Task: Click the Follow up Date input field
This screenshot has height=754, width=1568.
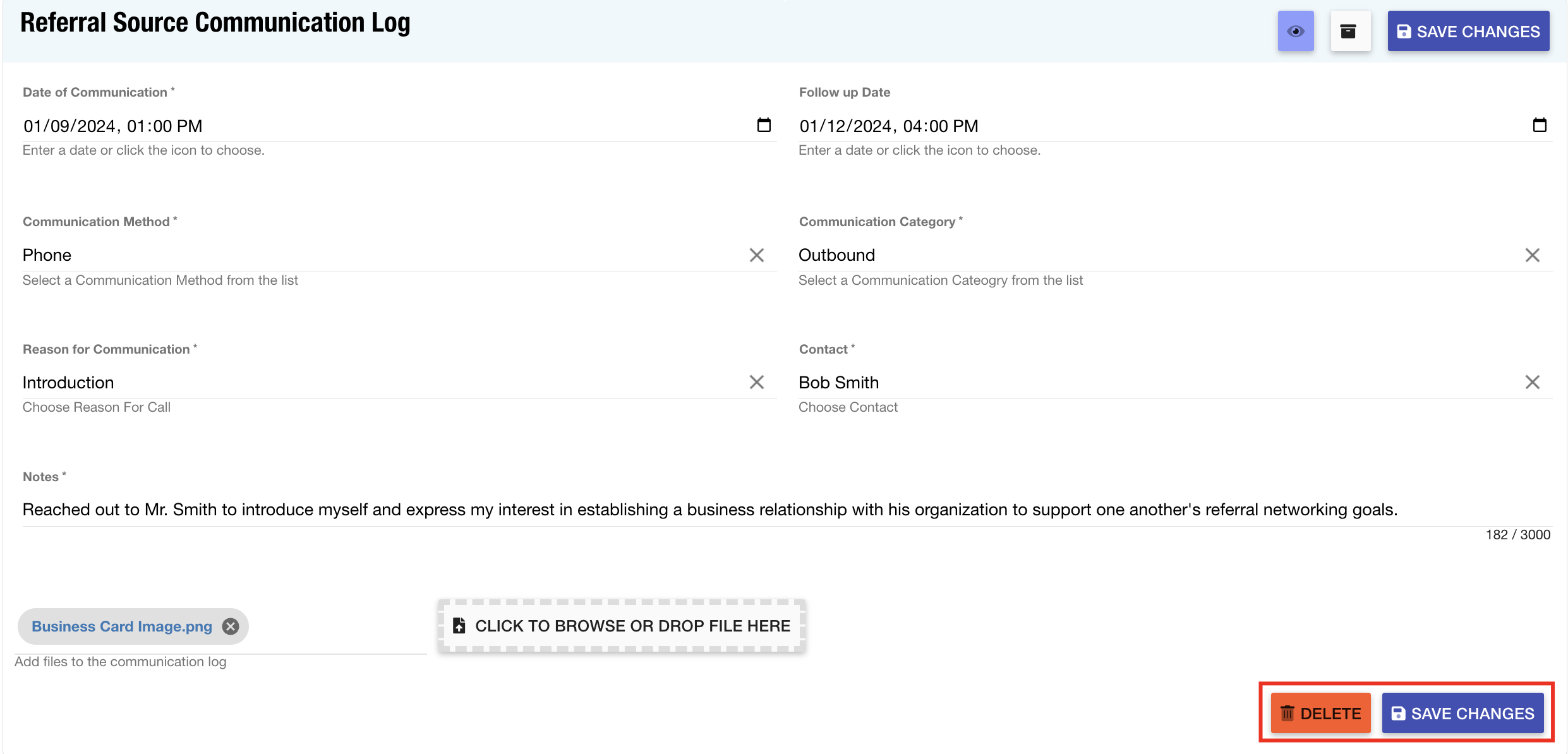Action: [1137, 126]
